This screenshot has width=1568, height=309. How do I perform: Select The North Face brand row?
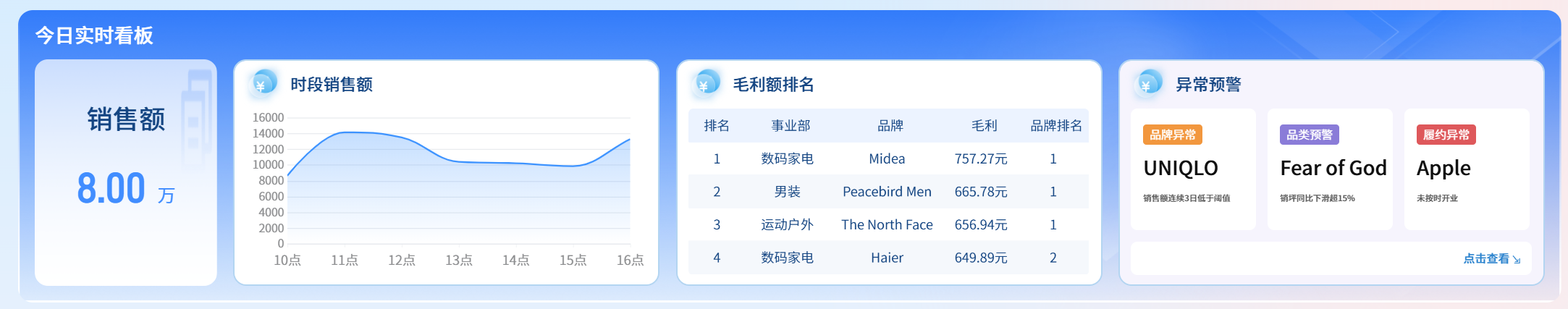[x=887, y=225]
